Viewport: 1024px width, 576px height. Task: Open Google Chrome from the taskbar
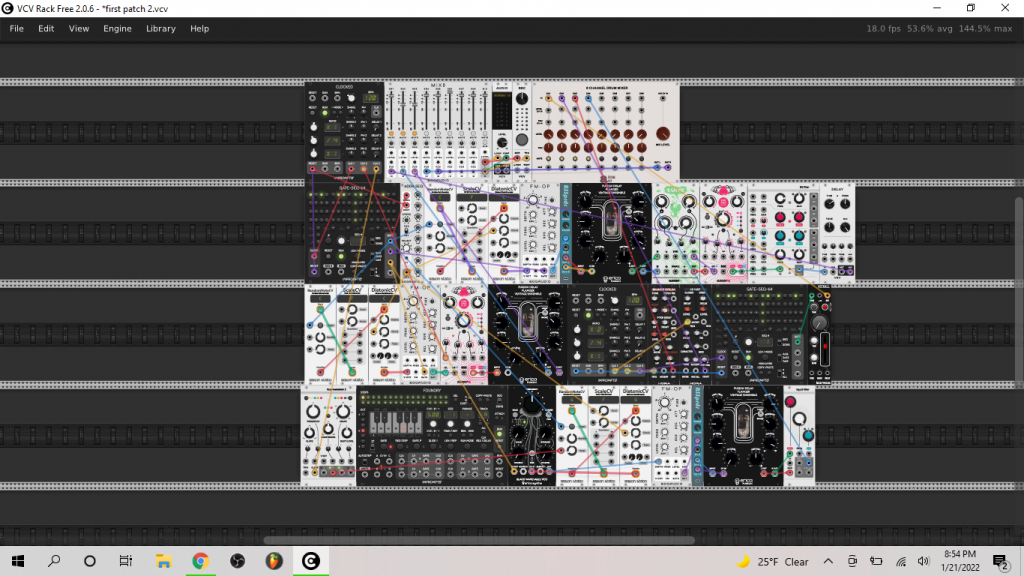pos(200,561)
